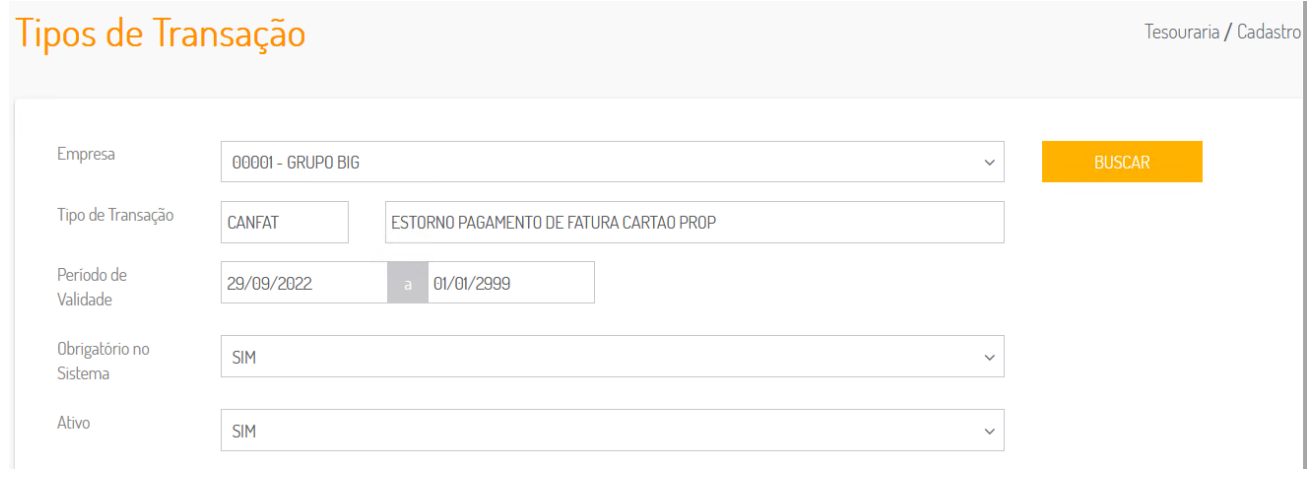The image size is (1316, 482).
Task: Click the Empresa field label
Action: [86, 154]
